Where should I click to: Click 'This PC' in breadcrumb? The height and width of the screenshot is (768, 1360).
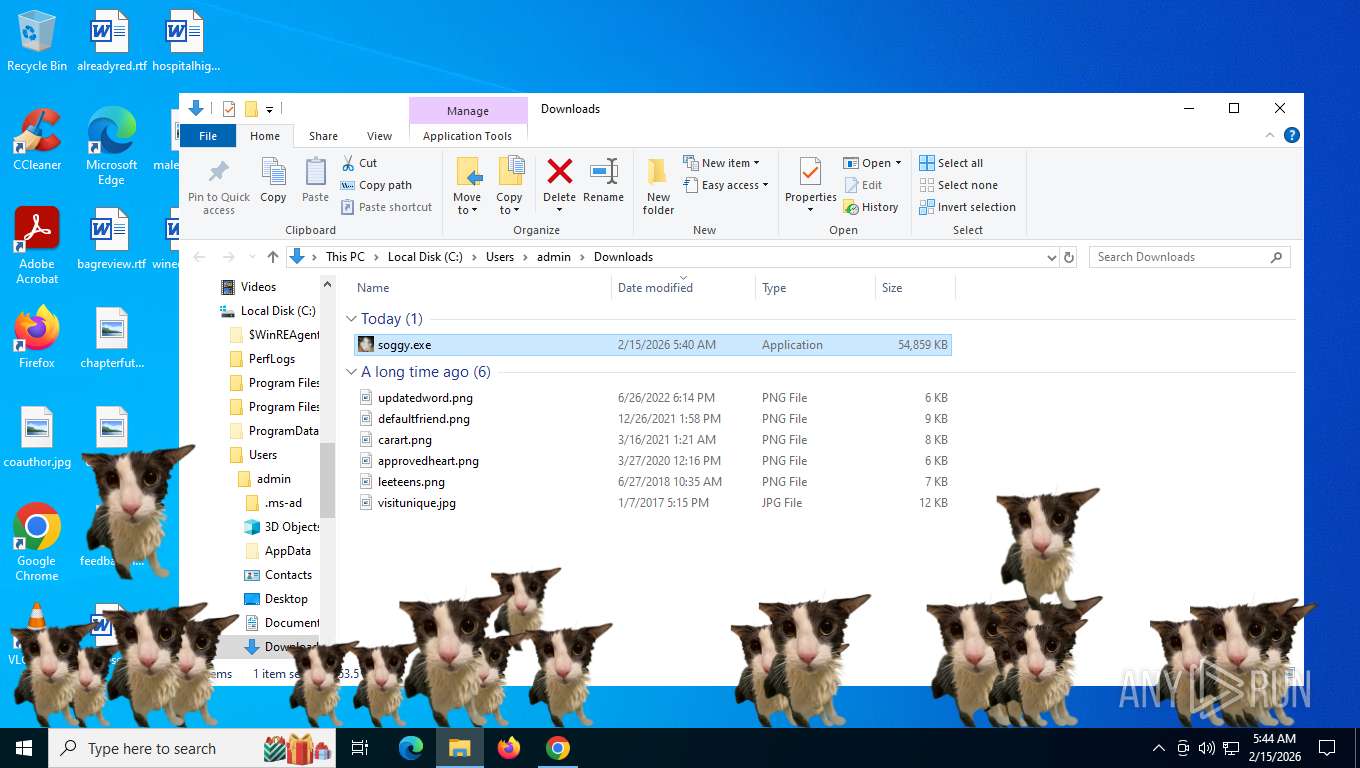tap(345, 257)
